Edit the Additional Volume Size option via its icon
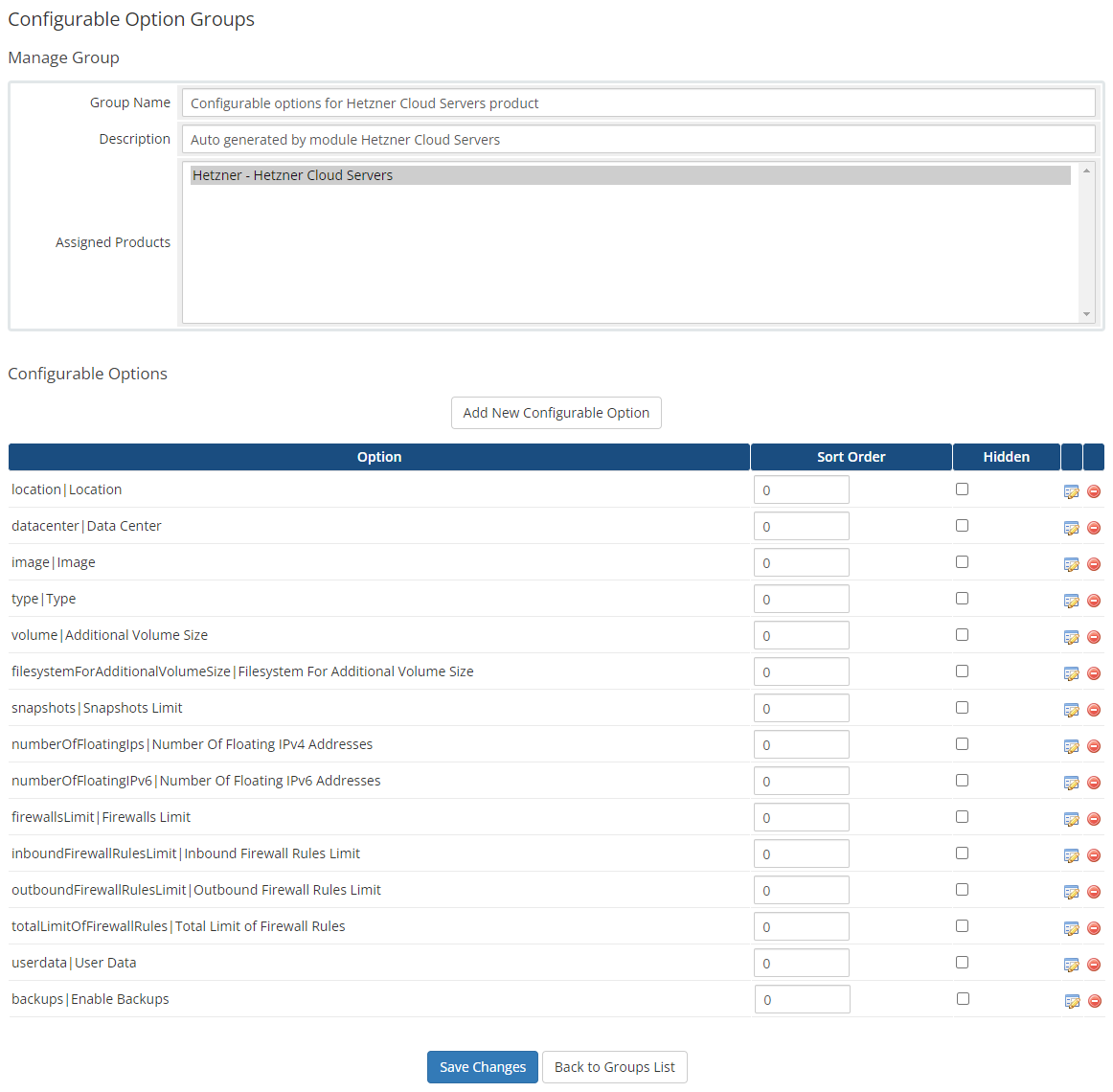Screen dimensions: 1113x1092 [1072, 636]
